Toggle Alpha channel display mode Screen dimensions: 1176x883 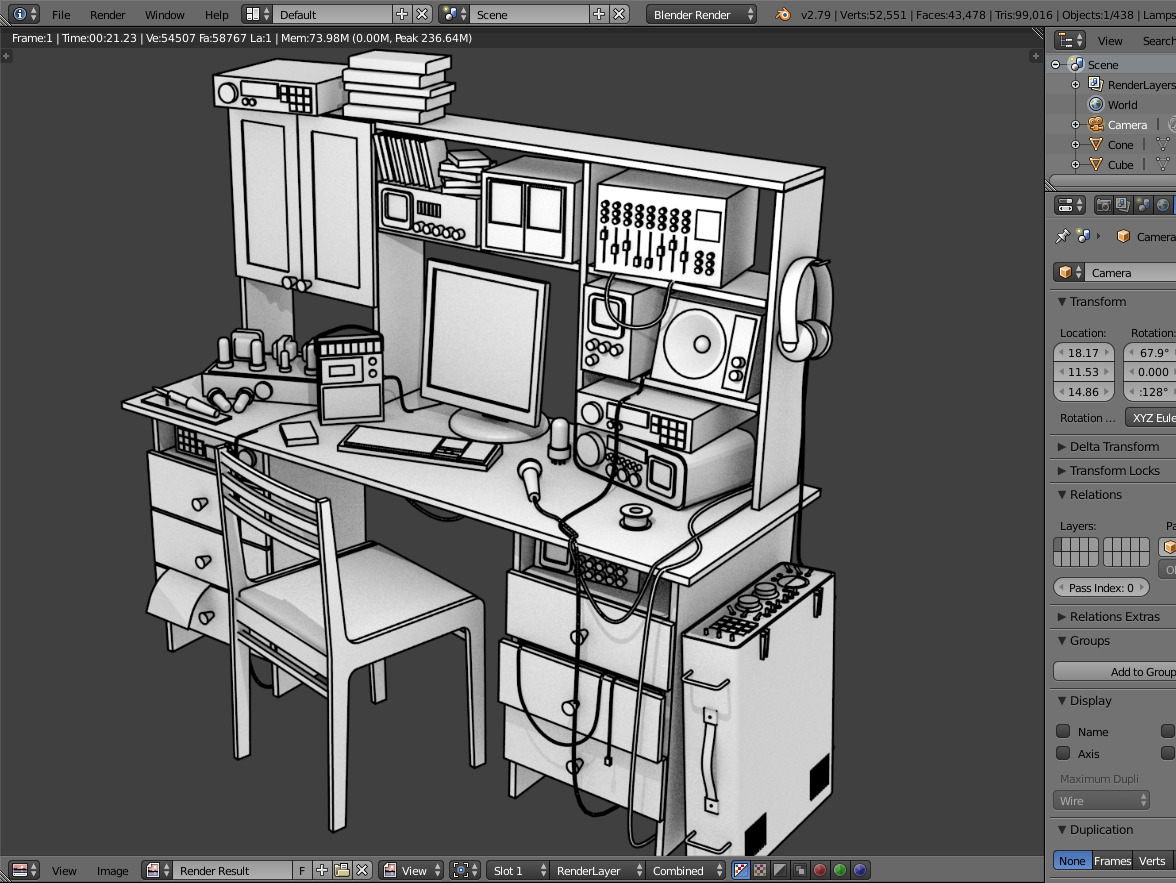point(780,870)
